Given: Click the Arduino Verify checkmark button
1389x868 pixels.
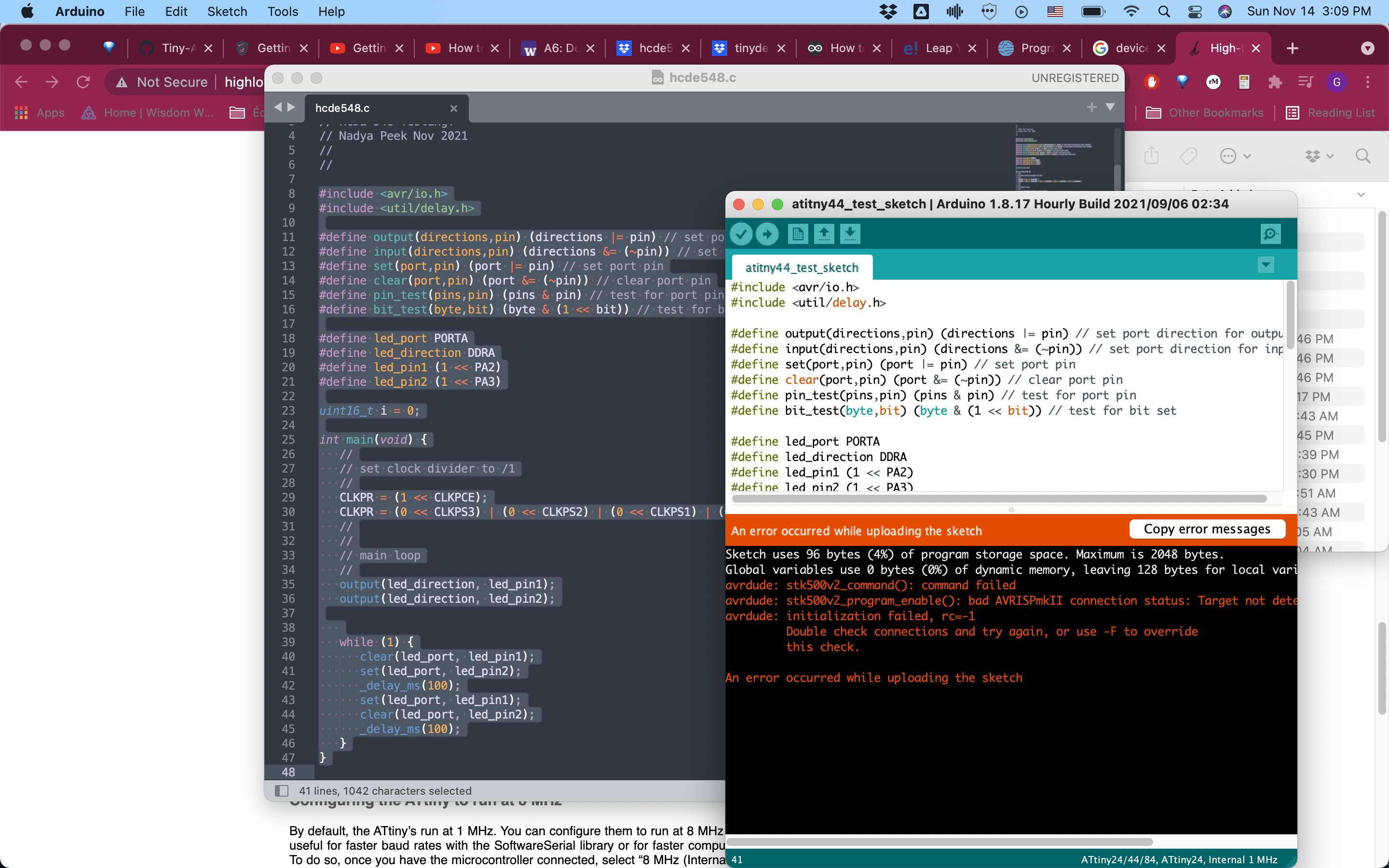Looking at the screenshot, I should 741,234.
